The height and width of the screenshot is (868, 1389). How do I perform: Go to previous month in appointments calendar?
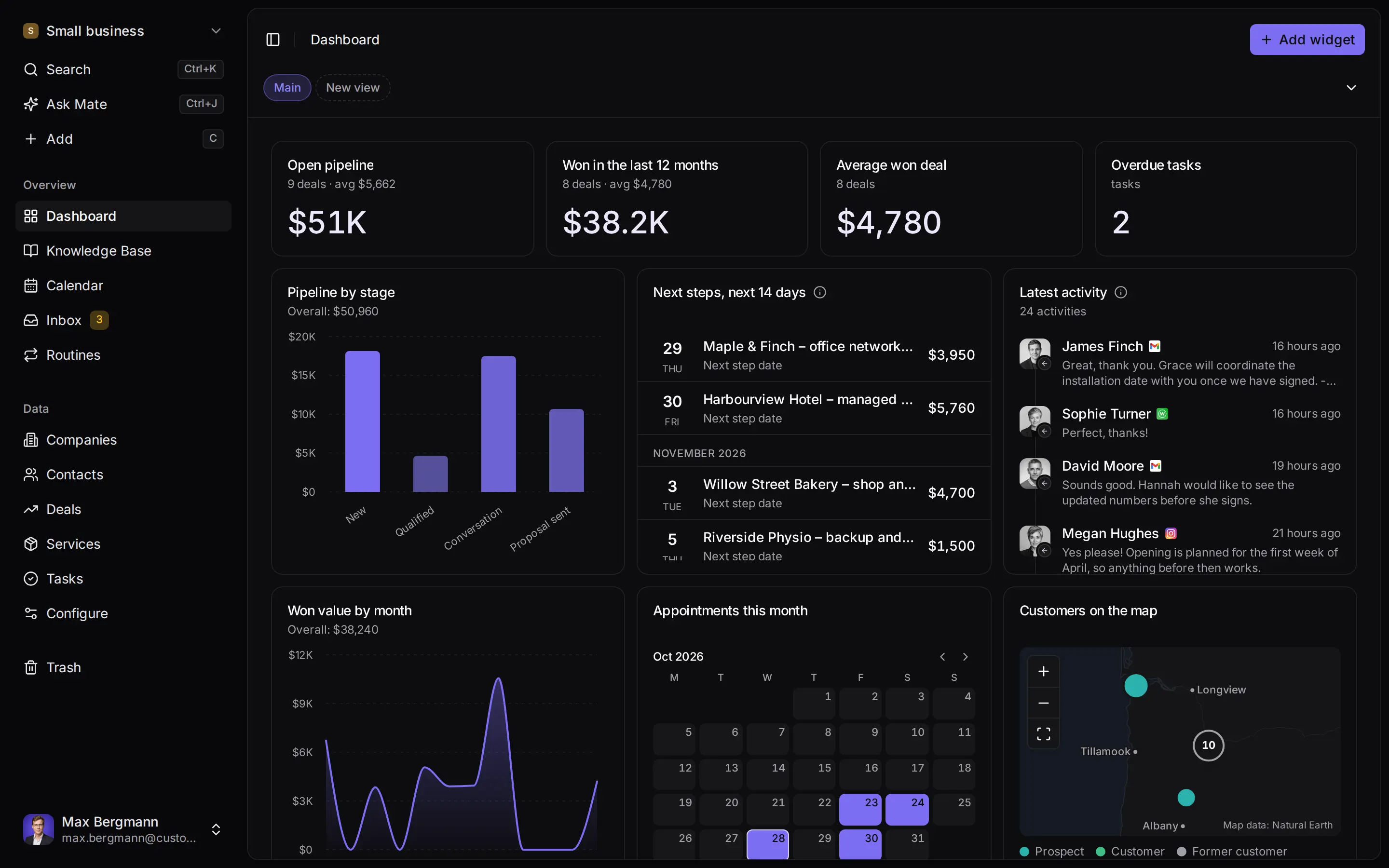[942, 657]
